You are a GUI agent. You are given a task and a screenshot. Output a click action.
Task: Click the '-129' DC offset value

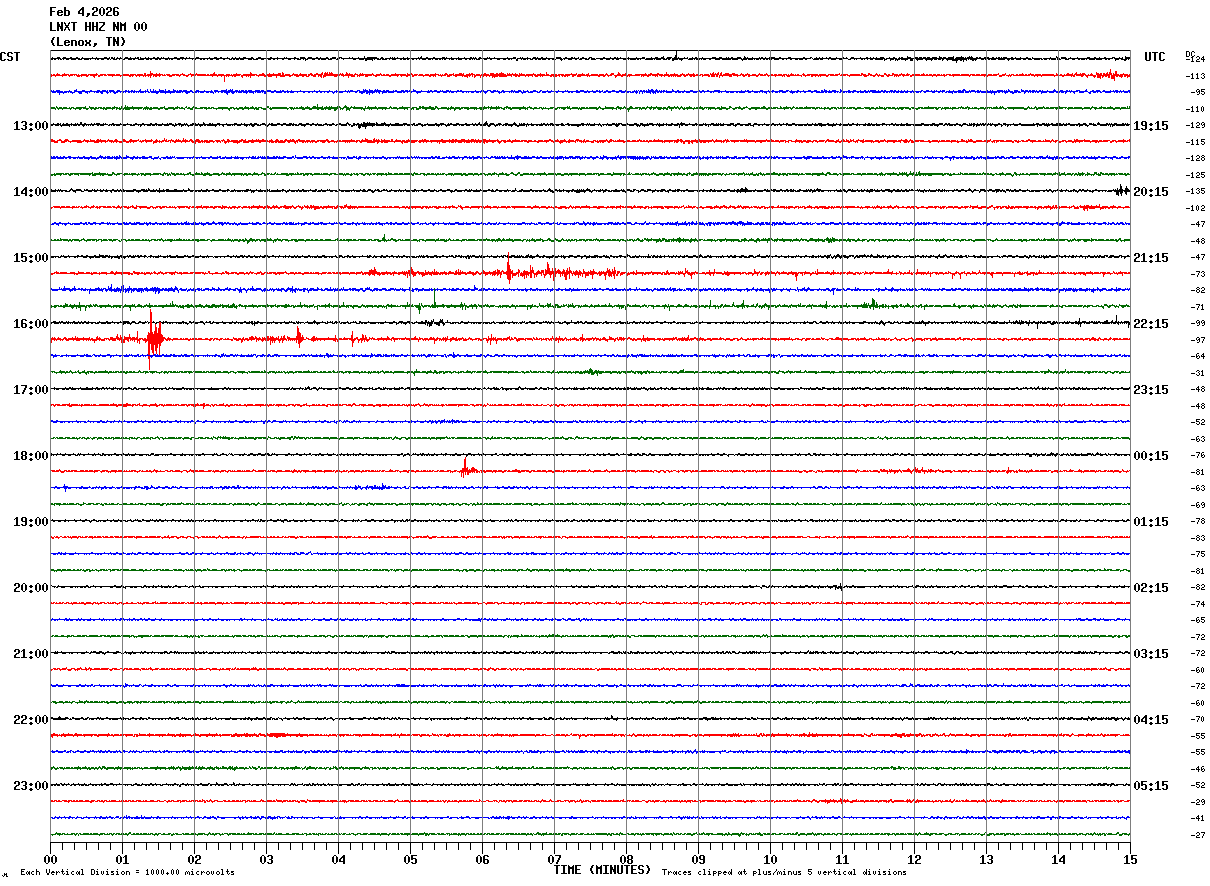[x=1195, y=125]
